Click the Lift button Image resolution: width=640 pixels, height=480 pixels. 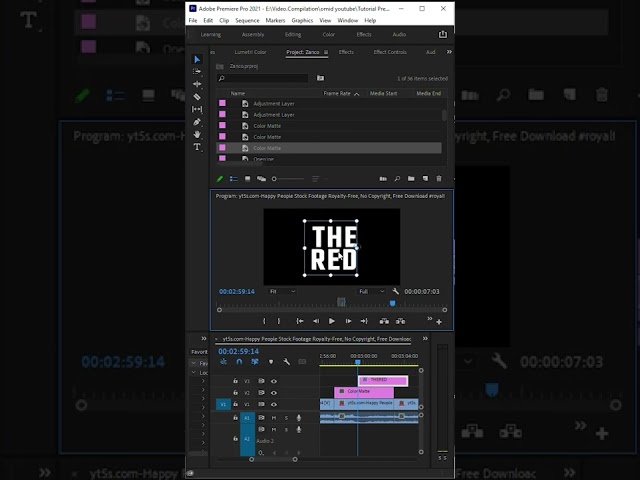(384, 321)
